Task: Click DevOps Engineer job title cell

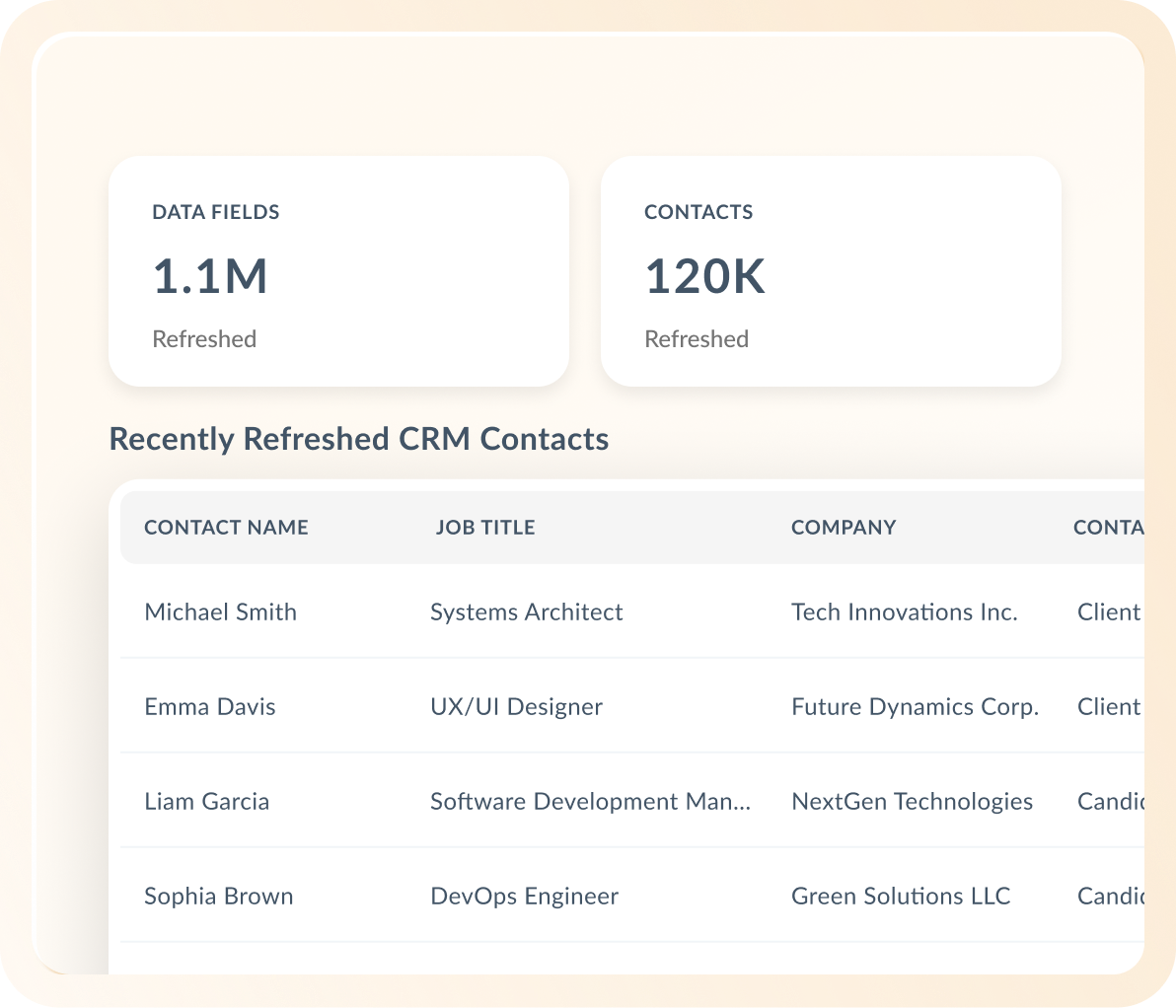Action: (x=524, y=897)
